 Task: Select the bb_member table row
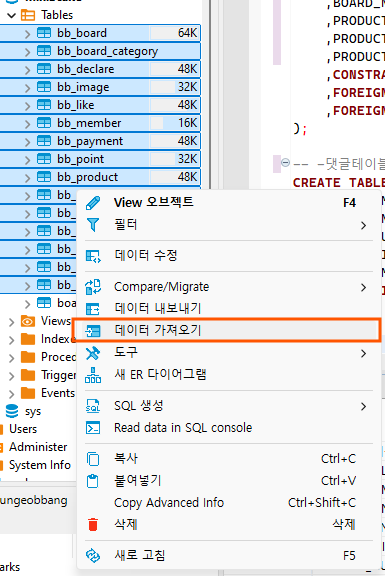point(100,123)
